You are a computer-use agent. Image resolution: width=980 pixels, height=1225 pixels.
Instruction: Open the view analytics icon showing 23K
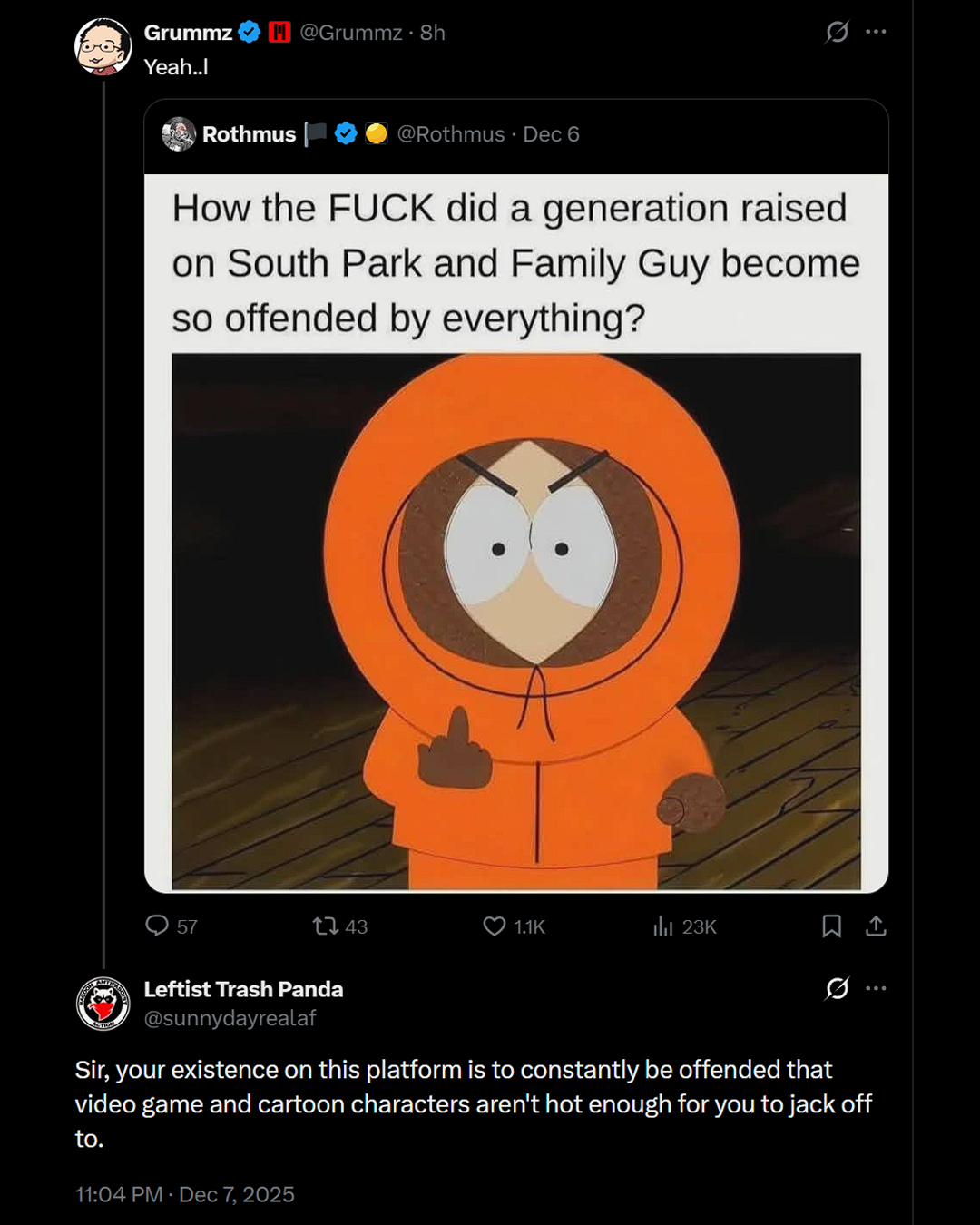[x=663, y=926]
